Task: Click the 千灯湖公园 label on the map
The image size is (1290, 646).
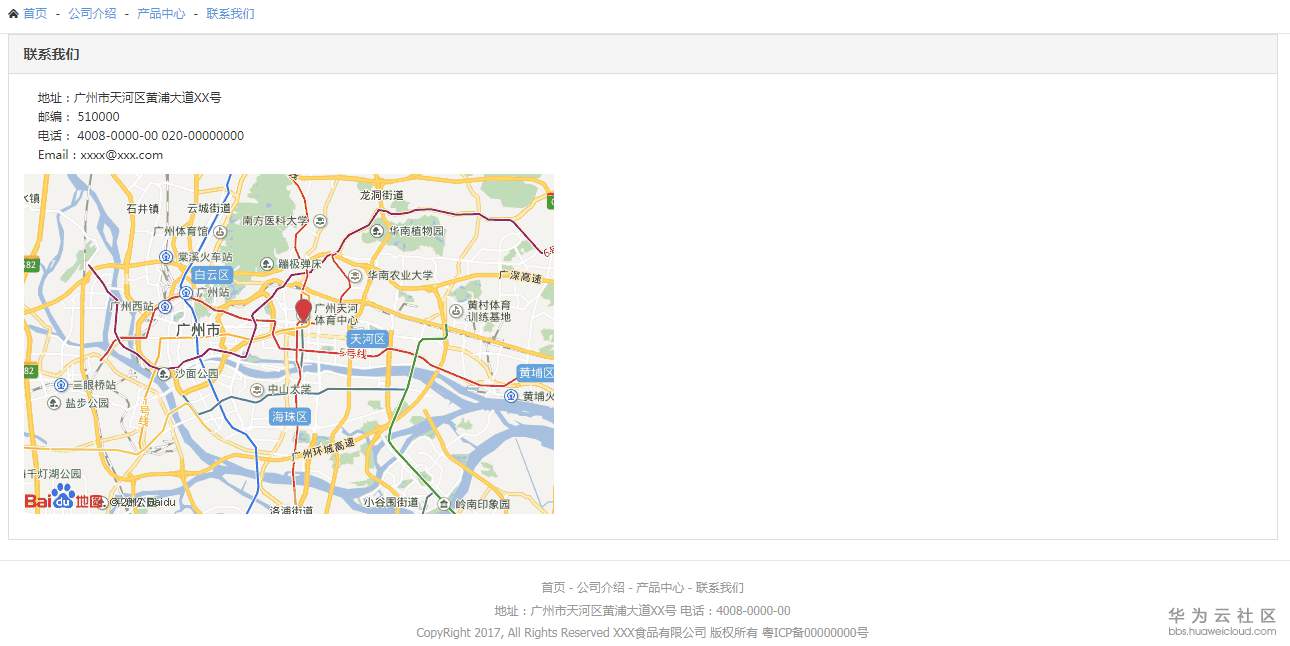Action: [x=54, y=474]
